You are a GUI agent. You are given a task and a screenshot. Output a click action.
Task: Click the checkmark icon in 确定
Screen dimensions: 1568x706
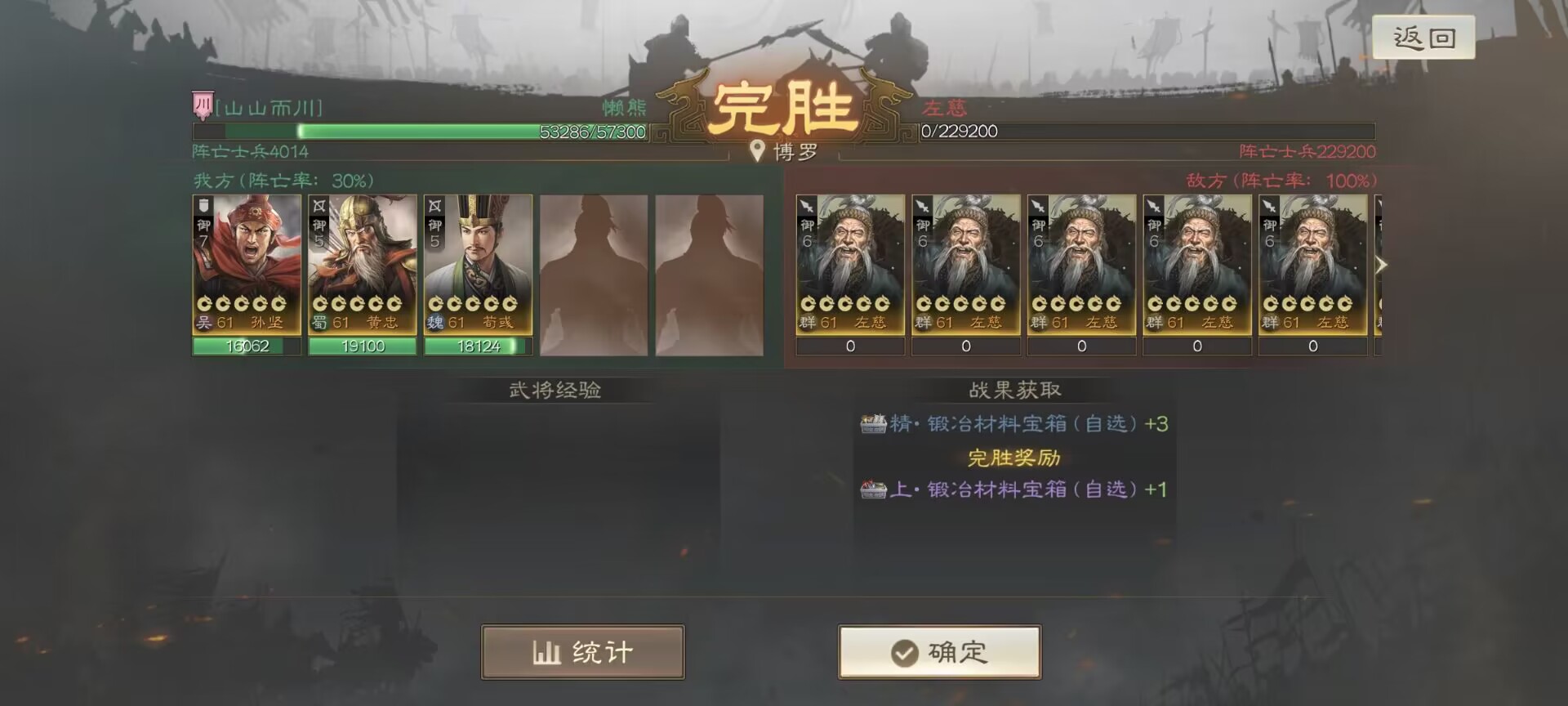click(x=904, y=653)
